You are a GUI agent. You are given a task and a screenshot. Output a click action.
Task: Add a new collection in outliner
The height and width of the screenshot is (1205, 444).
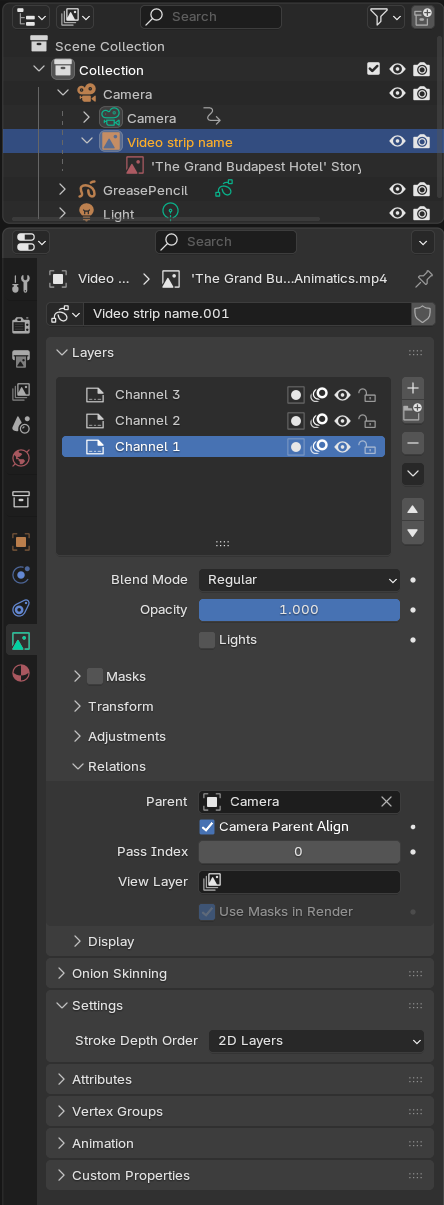[x=422, y=17]
